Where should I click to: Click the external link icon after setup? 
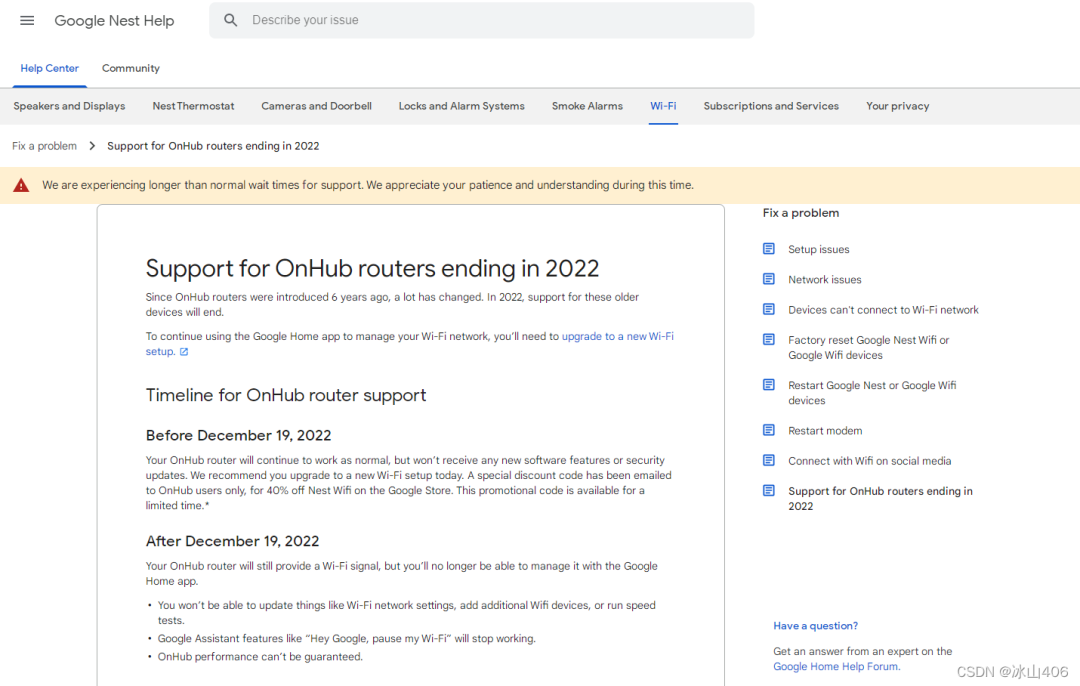184,352
